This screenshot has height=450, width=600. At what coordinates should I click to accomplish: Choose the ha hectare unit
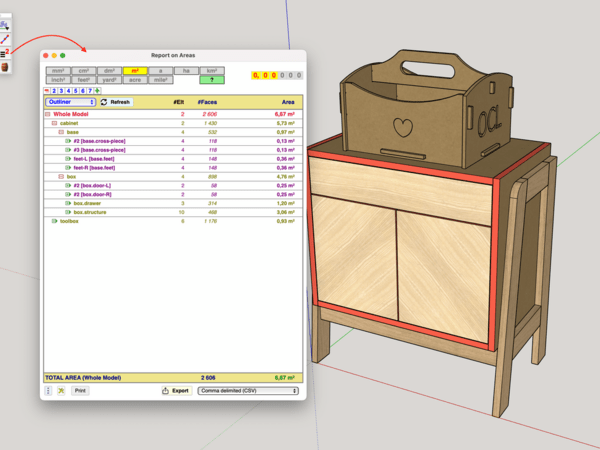tap(185, 71)
